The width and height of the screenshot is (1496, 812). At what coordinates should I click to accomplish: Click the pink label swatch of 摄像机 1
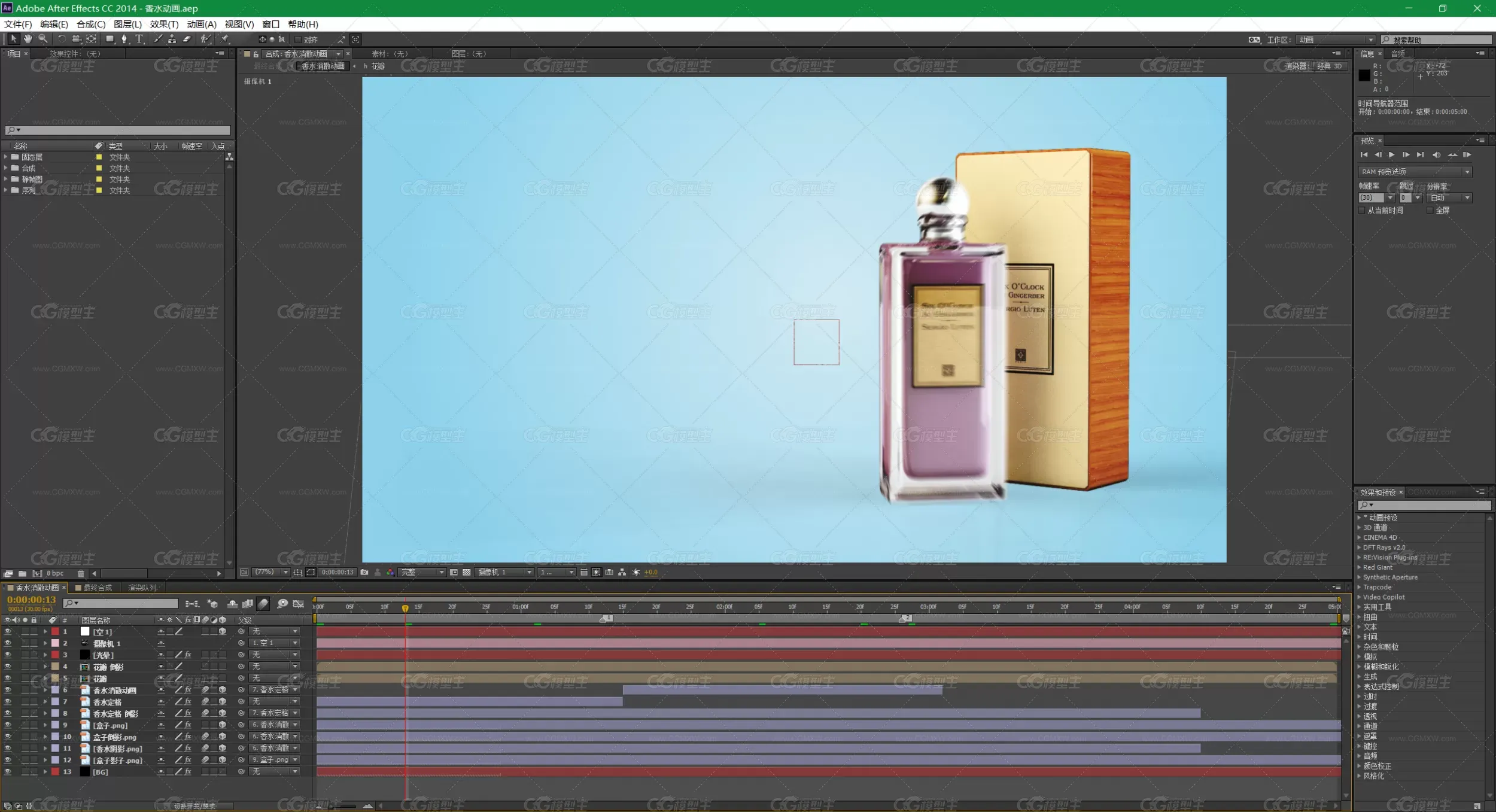tap(55, 643)
